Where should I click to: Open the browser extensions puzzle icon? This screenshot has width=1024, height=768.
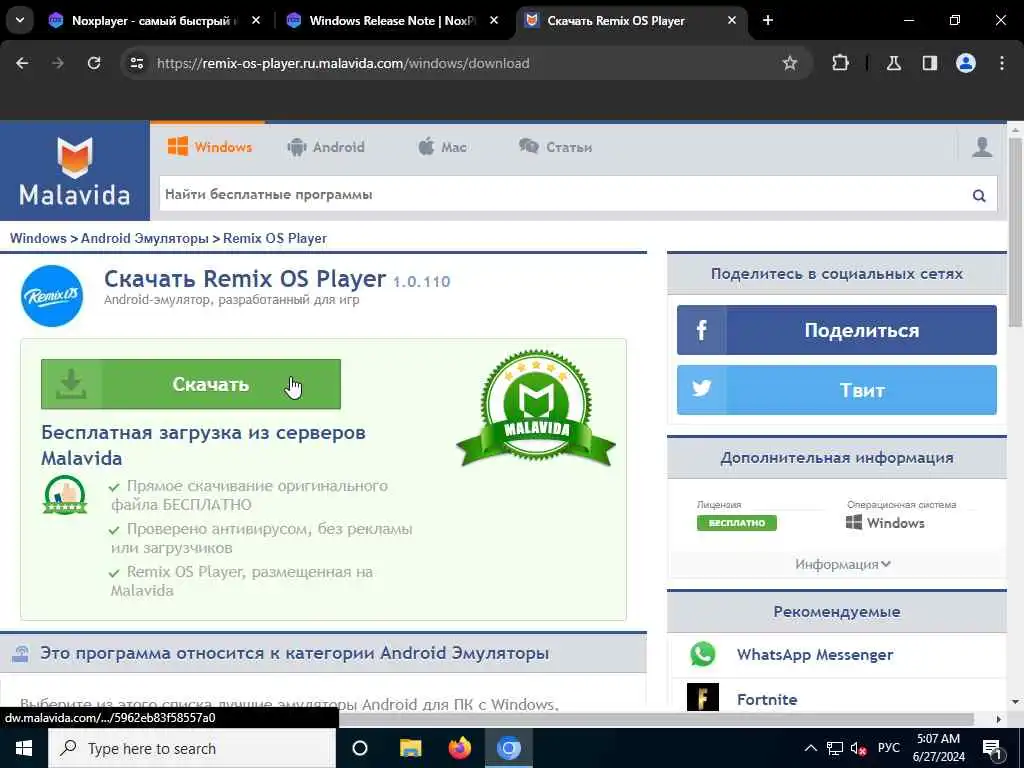click(x=840, y=63)
